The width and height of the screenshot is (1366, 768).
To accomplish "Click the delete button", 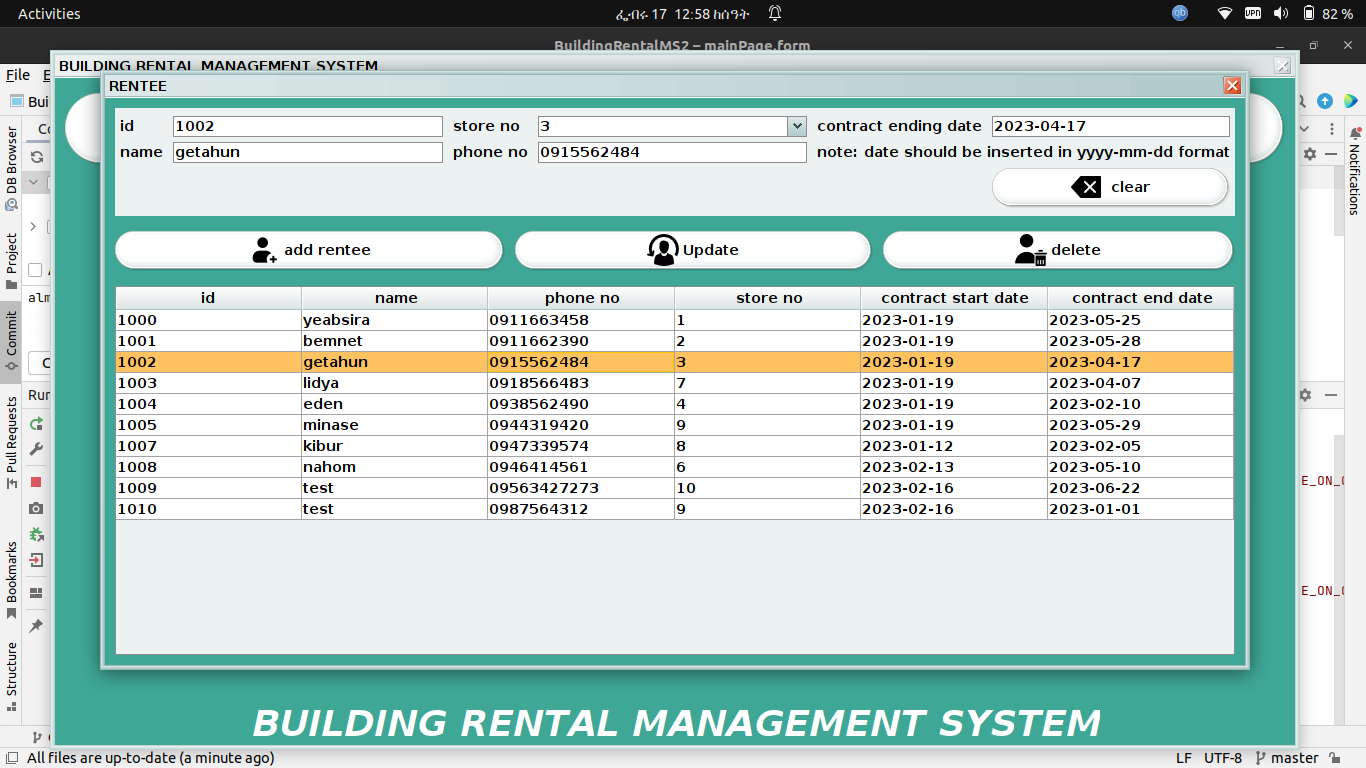I will [1057, 249].
